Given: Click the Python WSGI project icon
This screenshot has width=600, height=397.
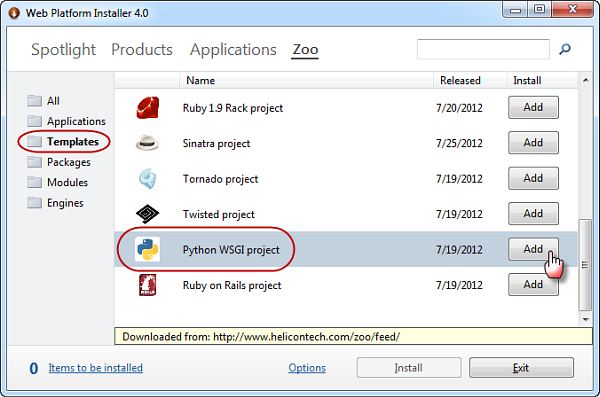Looking at the screenshot, I should point(148,249).
